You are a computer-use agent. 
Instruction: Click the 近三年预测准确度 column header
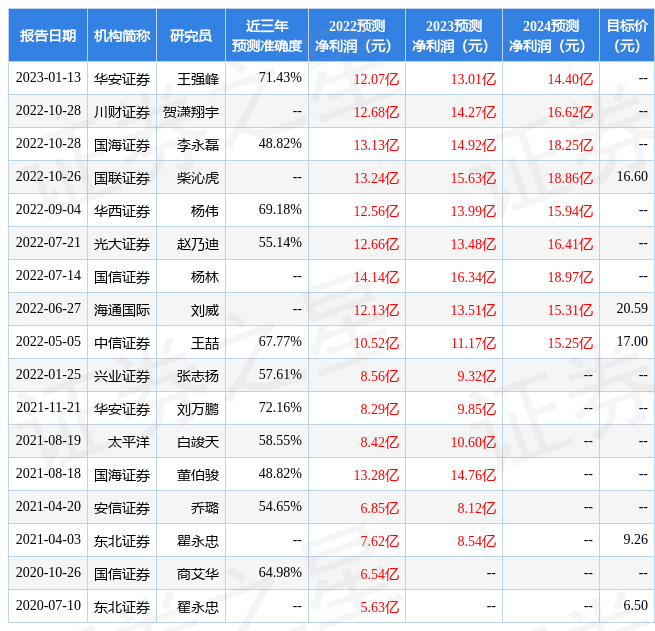[x=267, y=35]
